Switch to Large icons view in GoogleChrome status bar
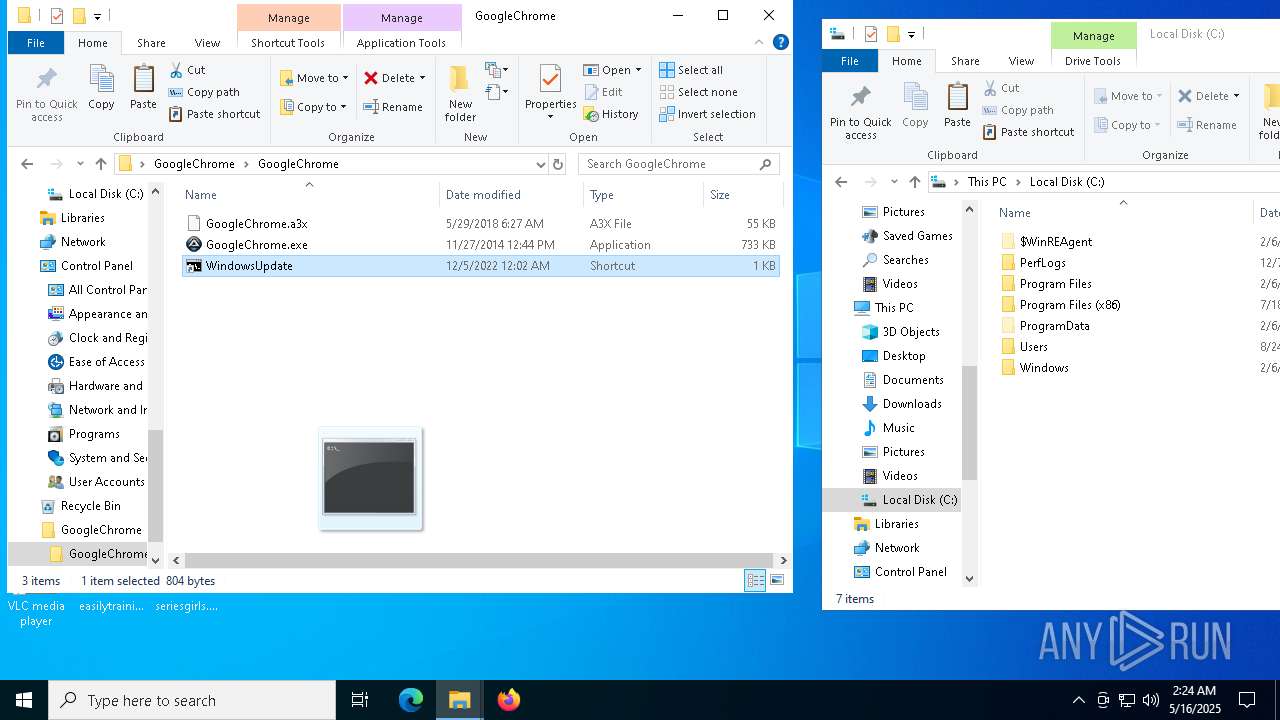The image size is (1280, 720). pyautogui.click(x=777, y=580)
